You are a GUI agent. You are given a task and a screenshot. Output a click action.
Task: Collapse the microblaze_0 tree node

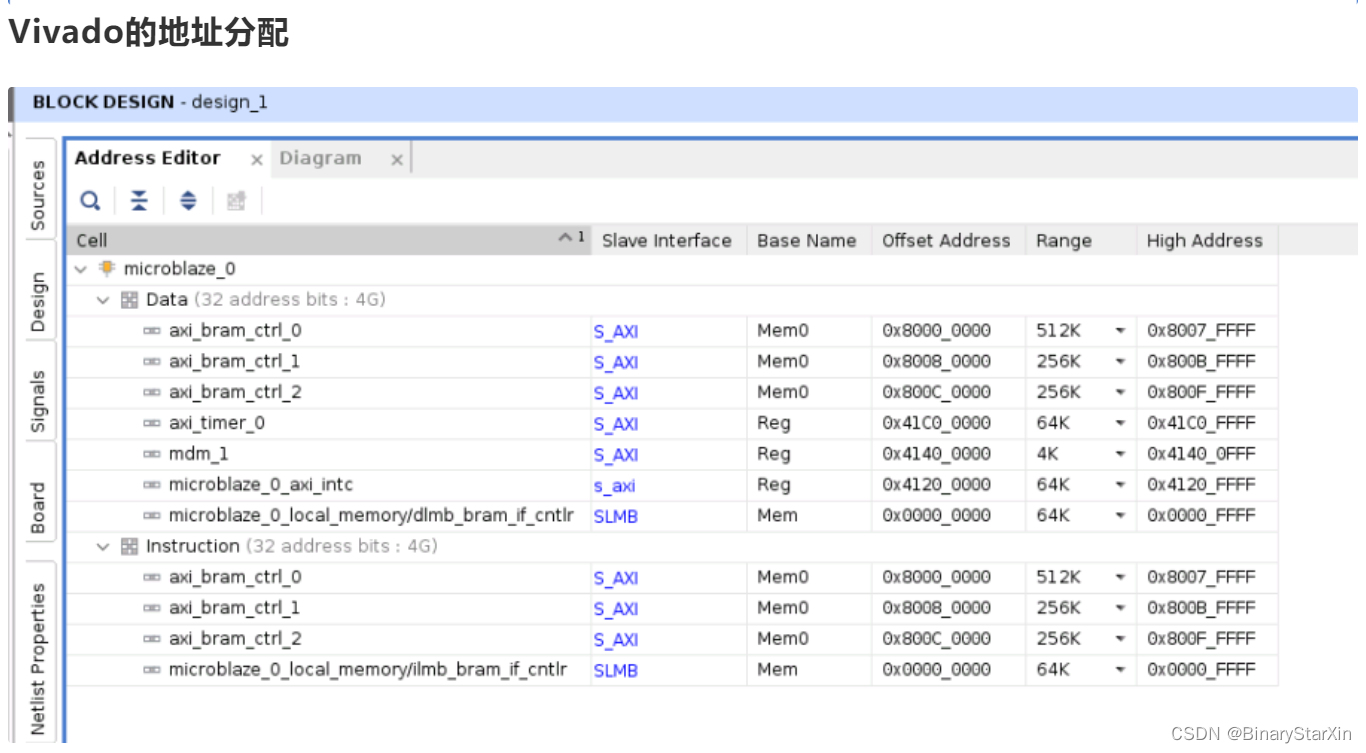point(81,269)
